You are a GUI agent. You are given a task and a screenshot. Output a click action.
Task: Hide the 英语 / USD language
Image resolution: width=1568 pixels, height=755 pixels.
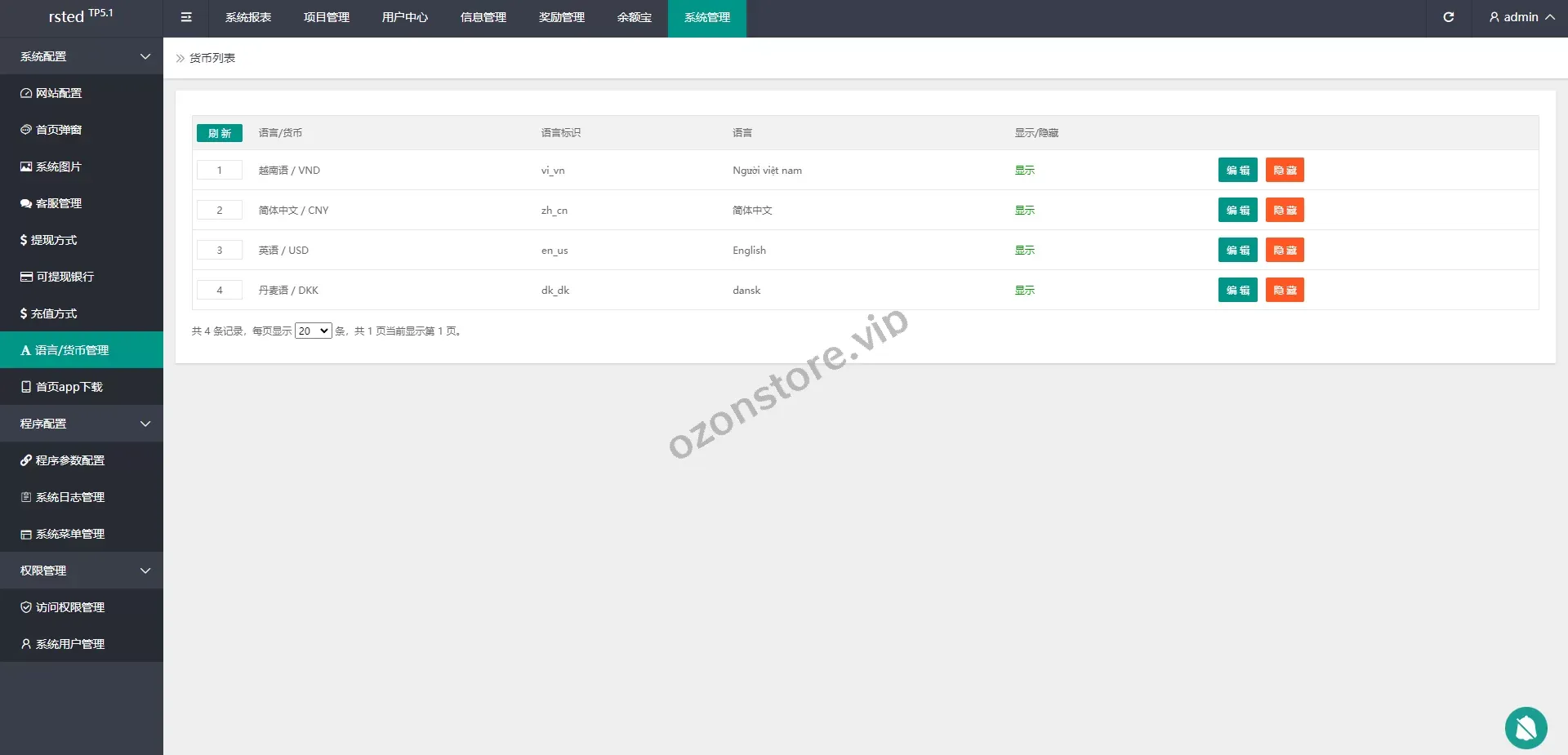point(1284,250)
